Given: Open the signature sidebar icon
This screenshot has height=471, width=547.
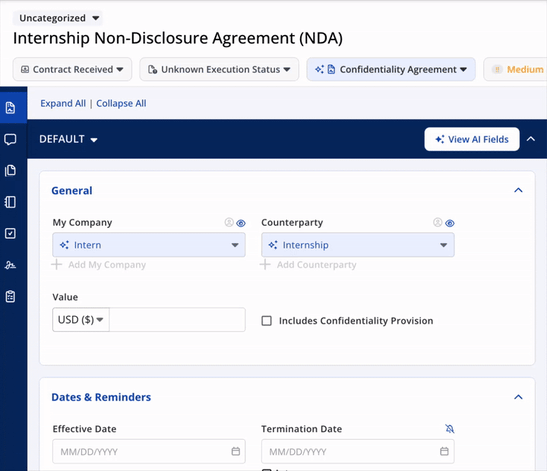Looking at the screenshot, I should click(x=10, y=265).
